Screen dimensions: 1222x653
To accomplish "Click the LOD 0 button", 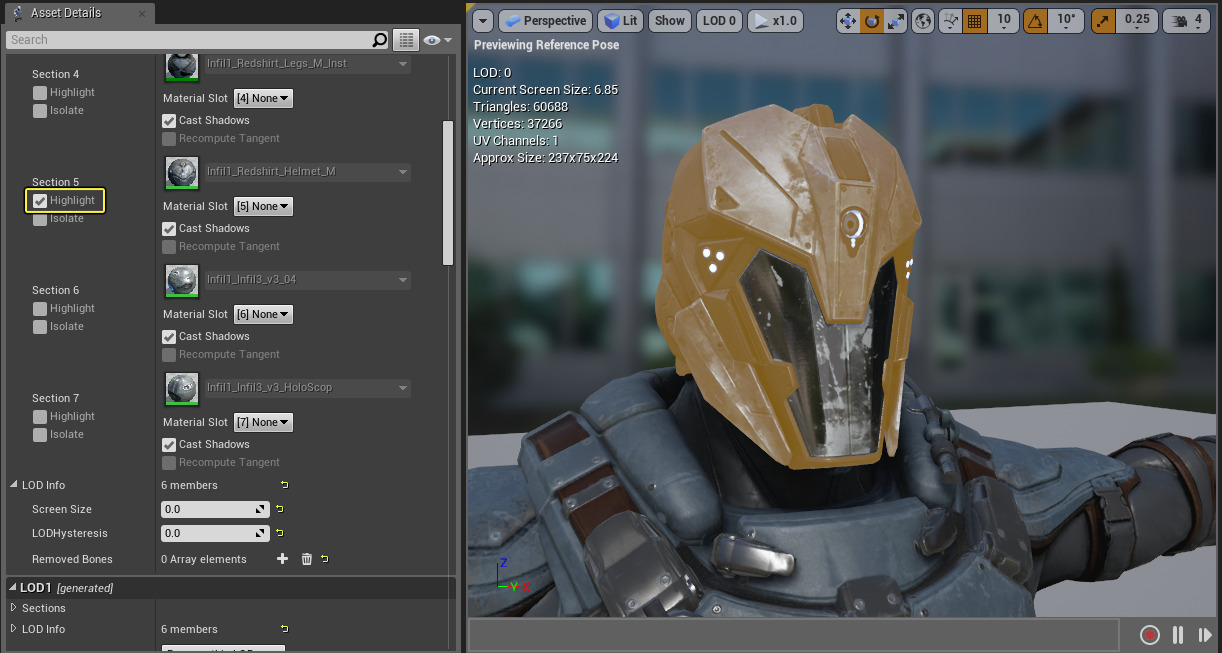I will click(x=719, y=21).
